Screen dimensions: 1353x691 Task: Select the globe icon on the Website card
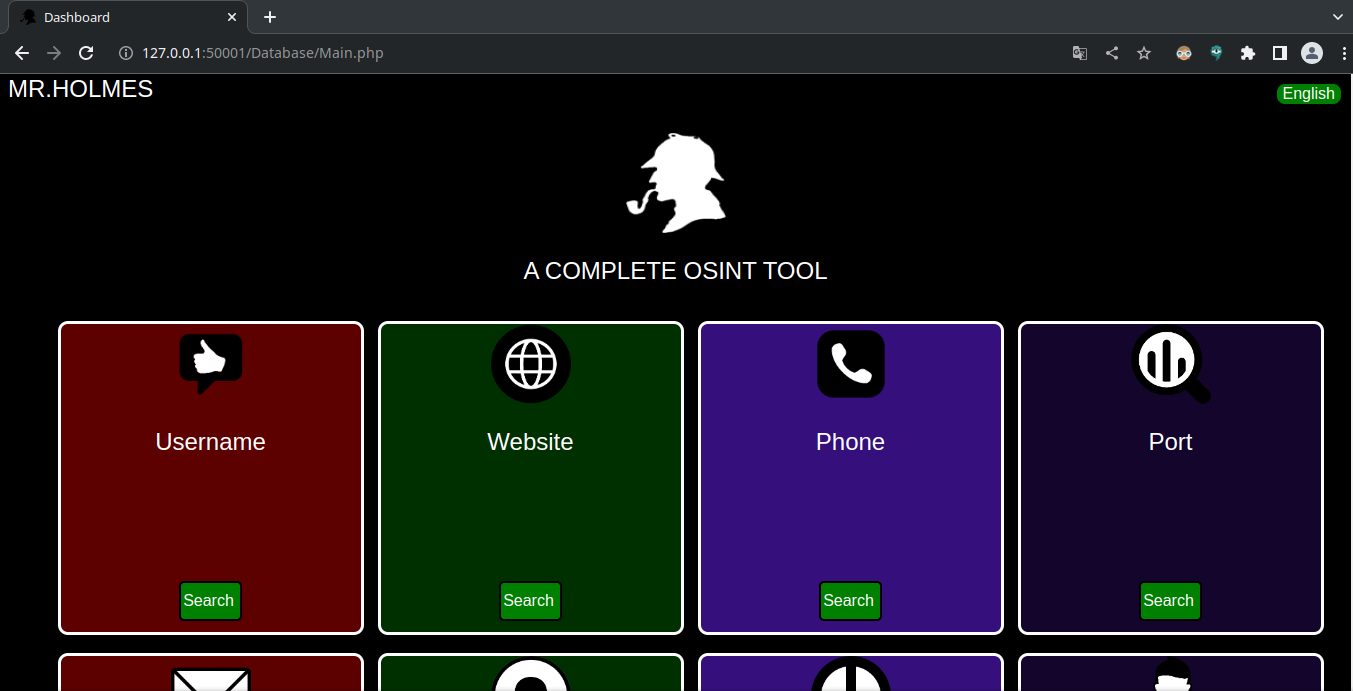pos(530,364)
